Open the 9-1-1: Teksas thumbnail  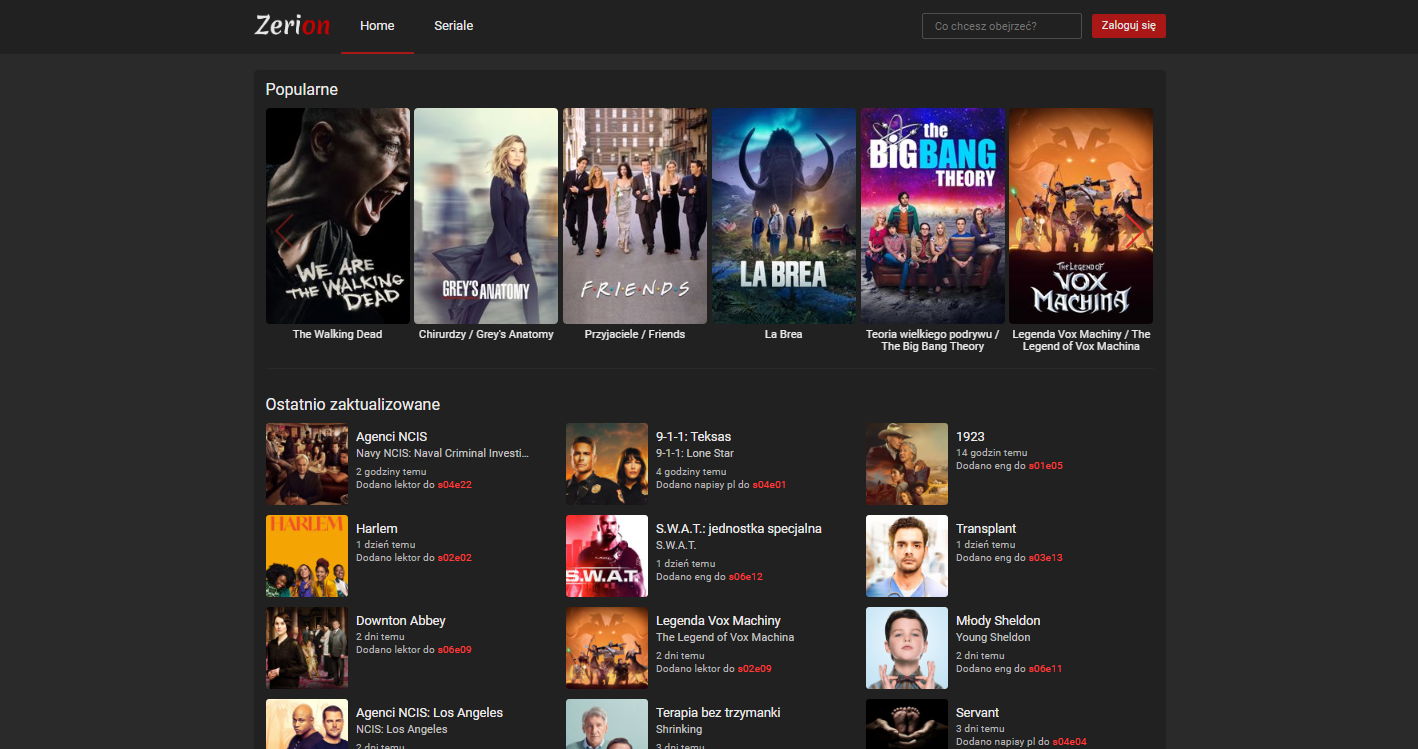607,464
